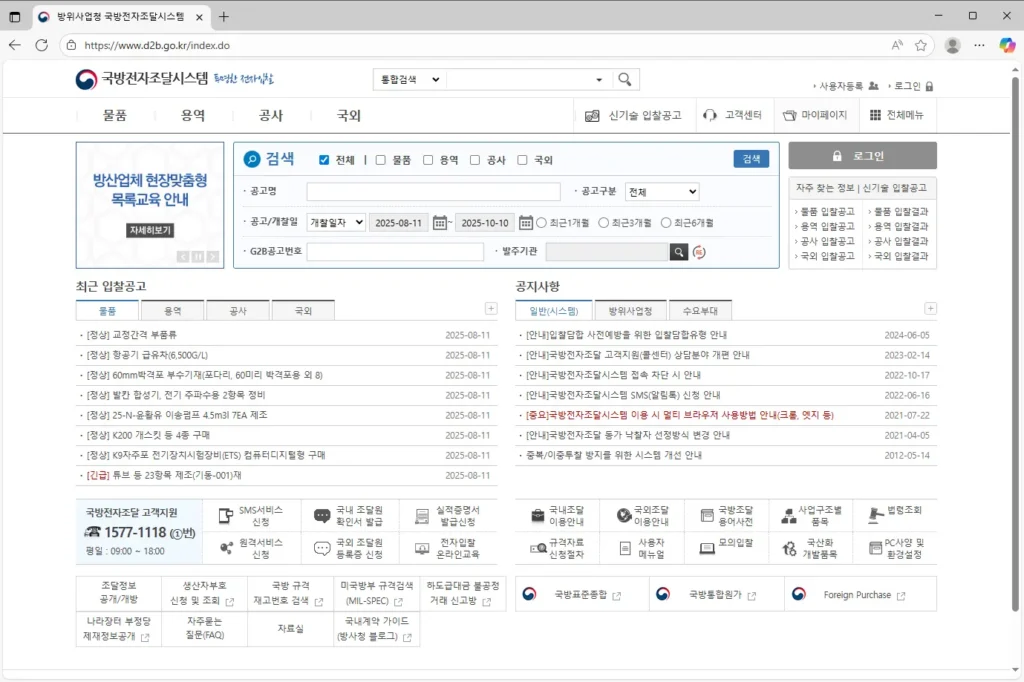
Task: Select the 최근3개월 radio button
Action: tap(603, 223)
